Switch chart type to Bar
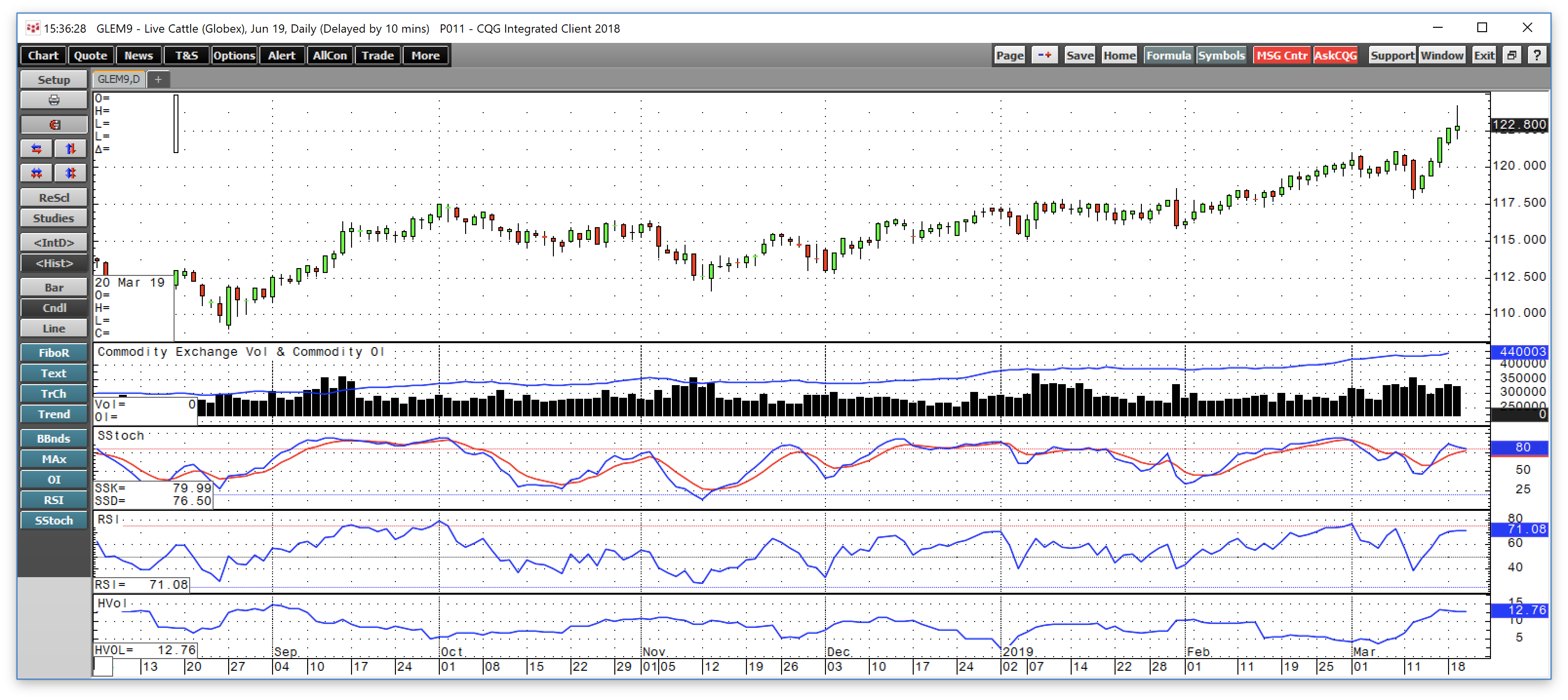The width and height of the screenshot is (1568, 700). coord(54,287)
